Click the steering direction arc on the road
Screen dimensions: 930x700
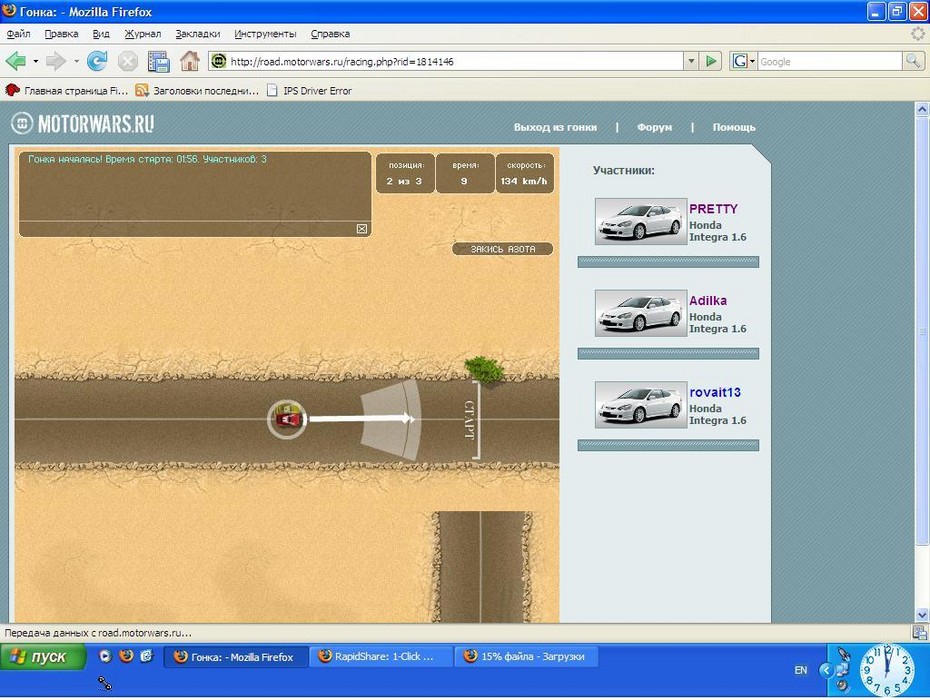point(390,419)
